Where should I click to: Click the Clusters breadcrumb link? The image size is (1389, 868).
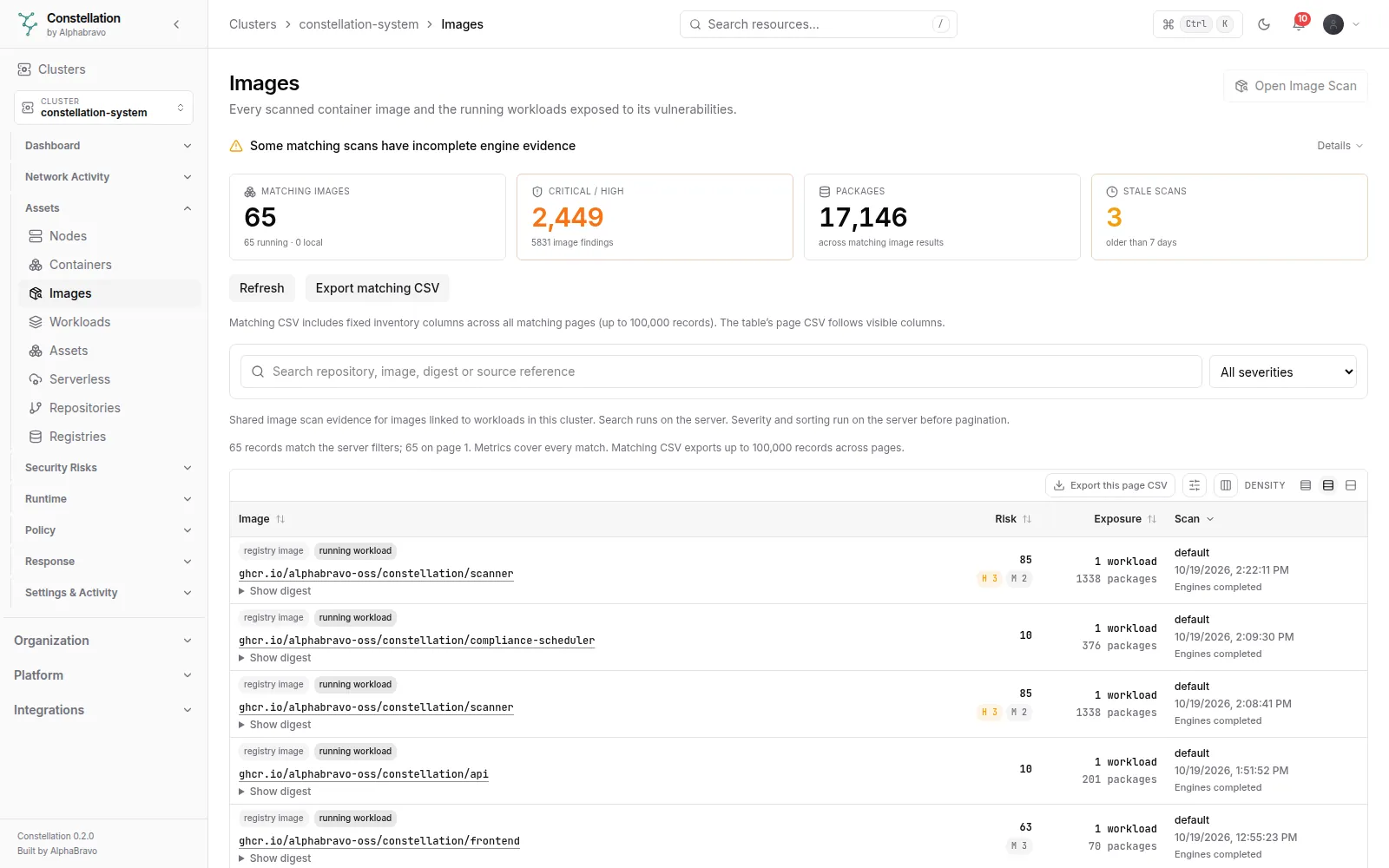pos(253,24)
